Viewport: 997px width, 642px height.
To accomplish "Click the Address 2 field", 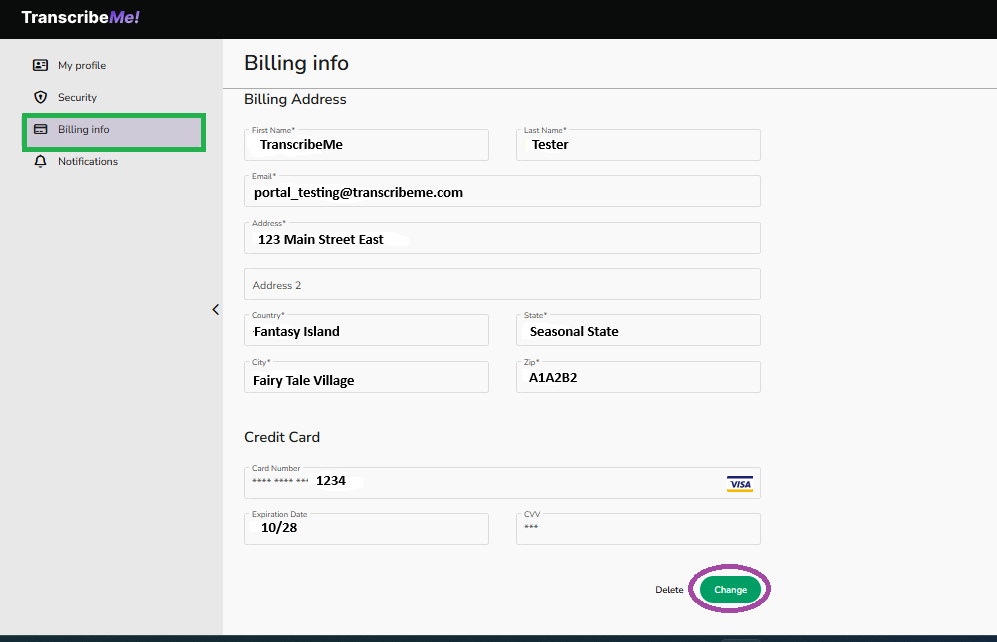I will pyautogui.click(x=502, y=284).
